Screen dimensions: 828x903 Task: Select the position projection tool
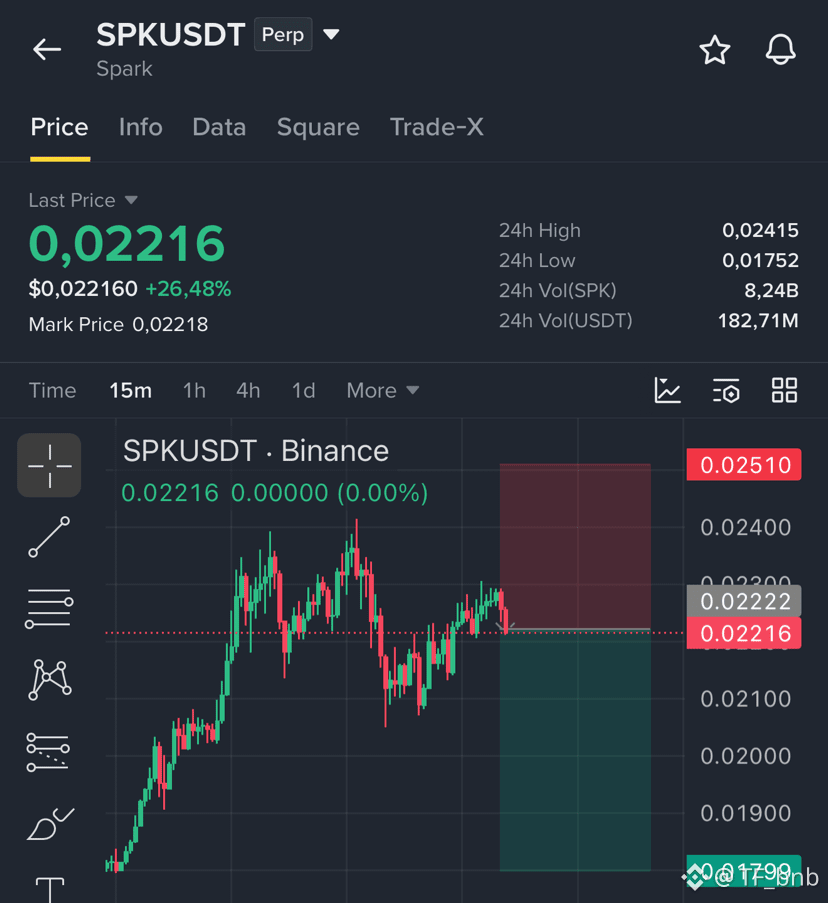coord(48,752)
